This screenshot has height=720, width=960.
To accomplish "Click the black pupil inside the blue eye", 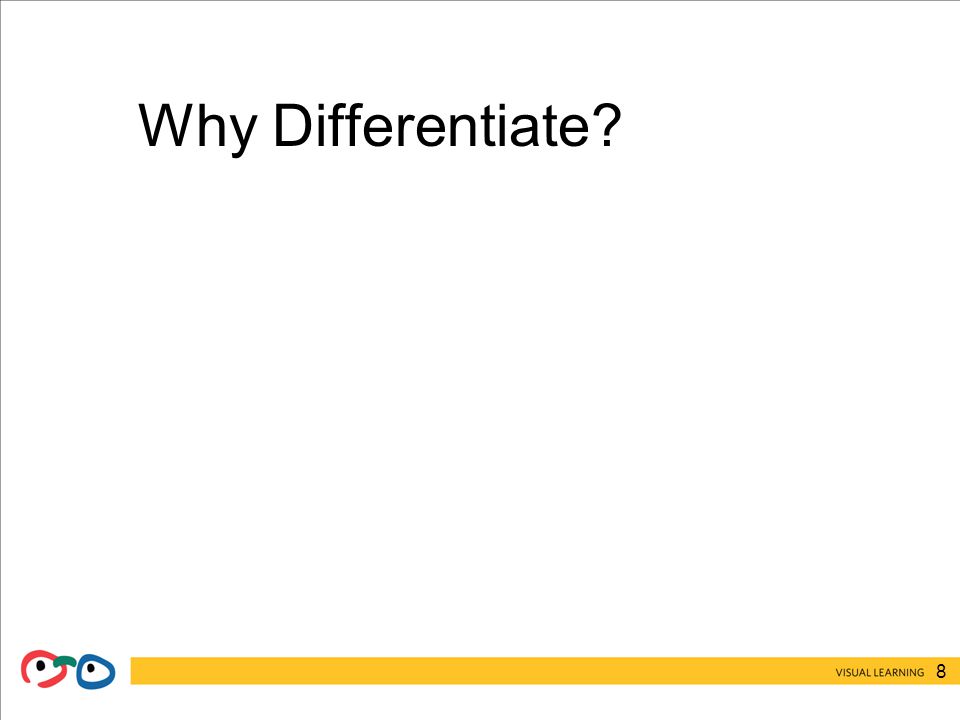I will pyautogui.click(x=91, y=667).
